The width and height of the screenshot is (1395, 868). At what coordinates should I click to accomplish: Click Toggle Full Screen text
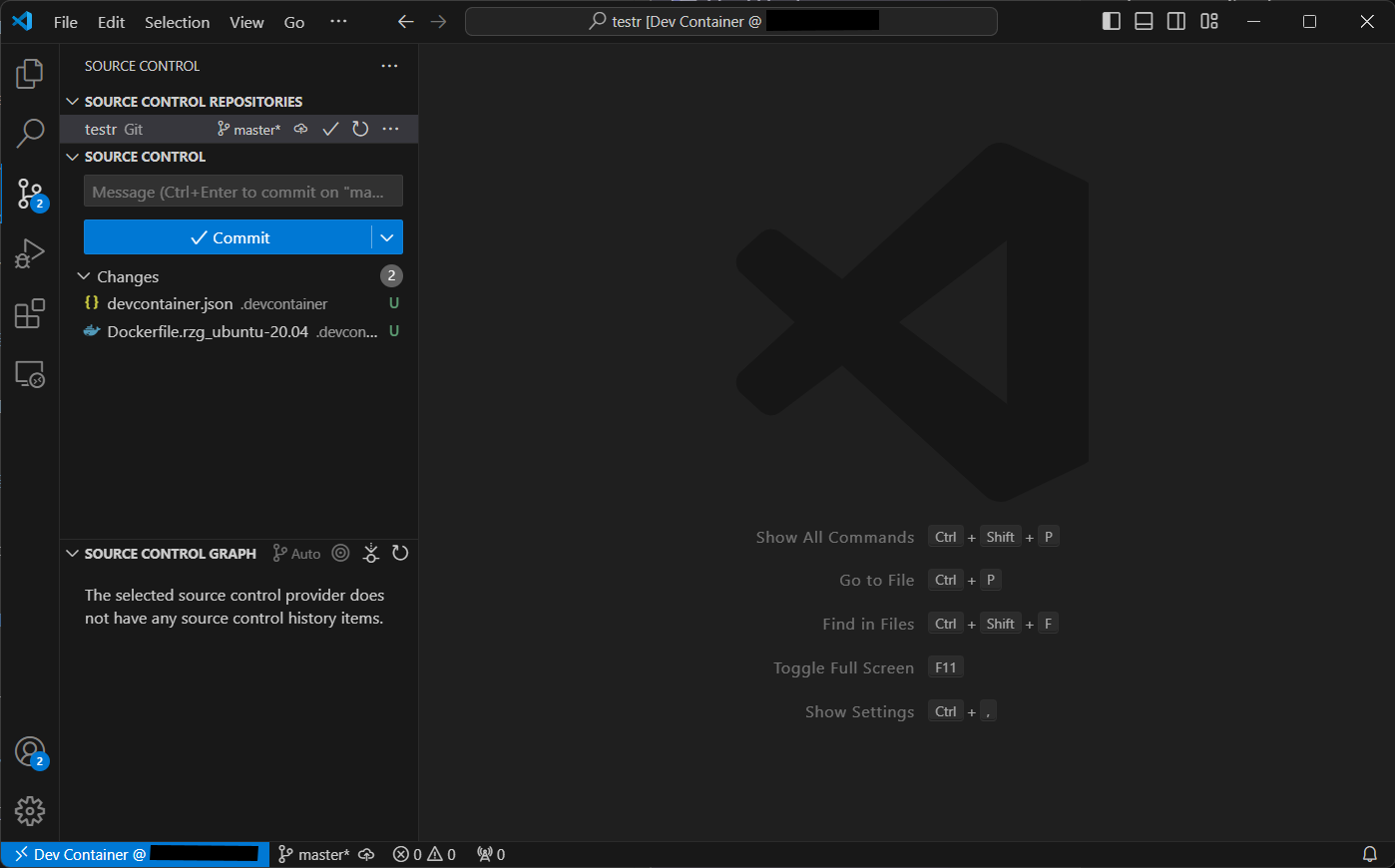[x=843, y=667]
